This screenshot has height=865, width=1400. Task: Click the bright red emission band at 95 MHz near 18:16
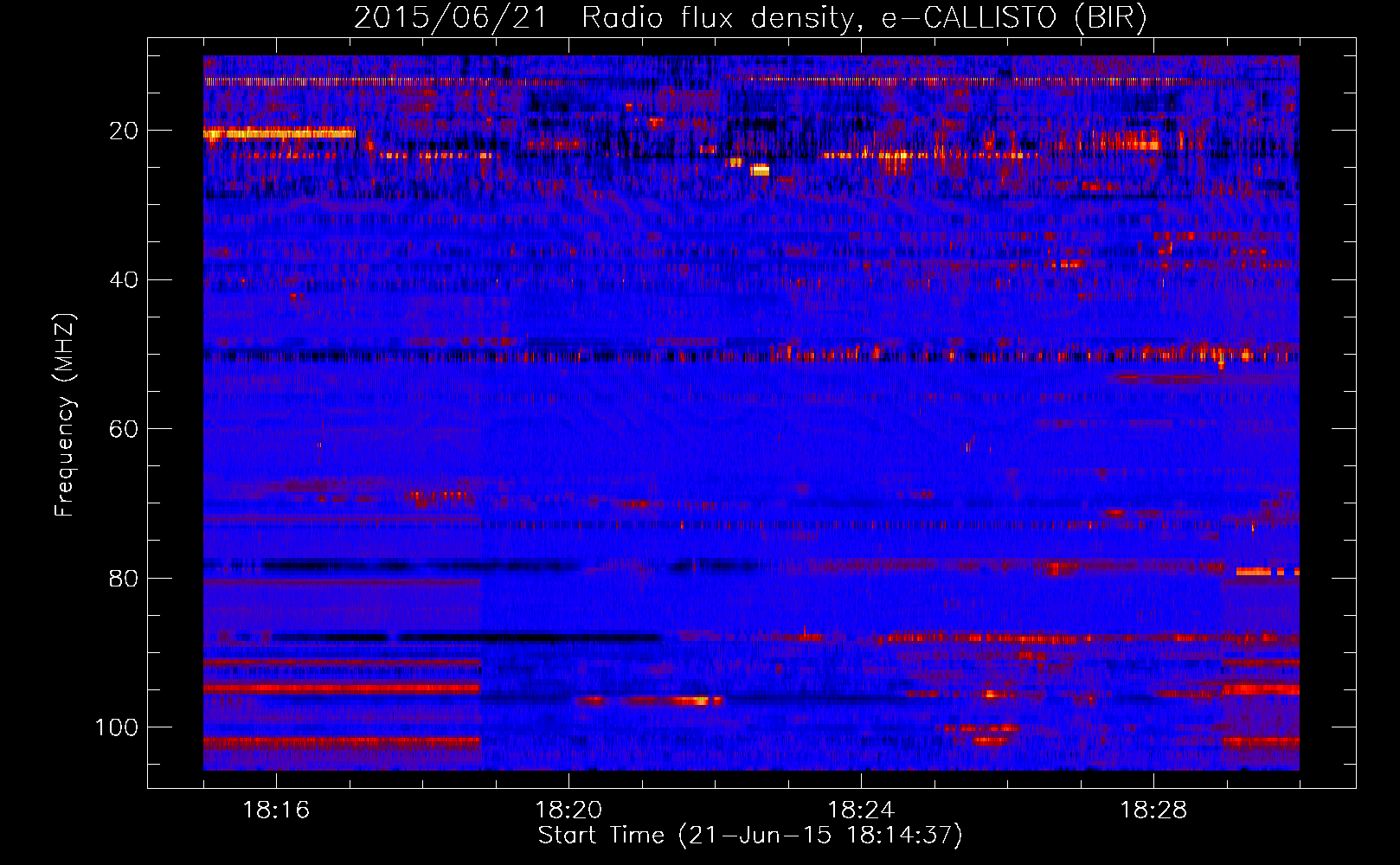pos(342,689)
